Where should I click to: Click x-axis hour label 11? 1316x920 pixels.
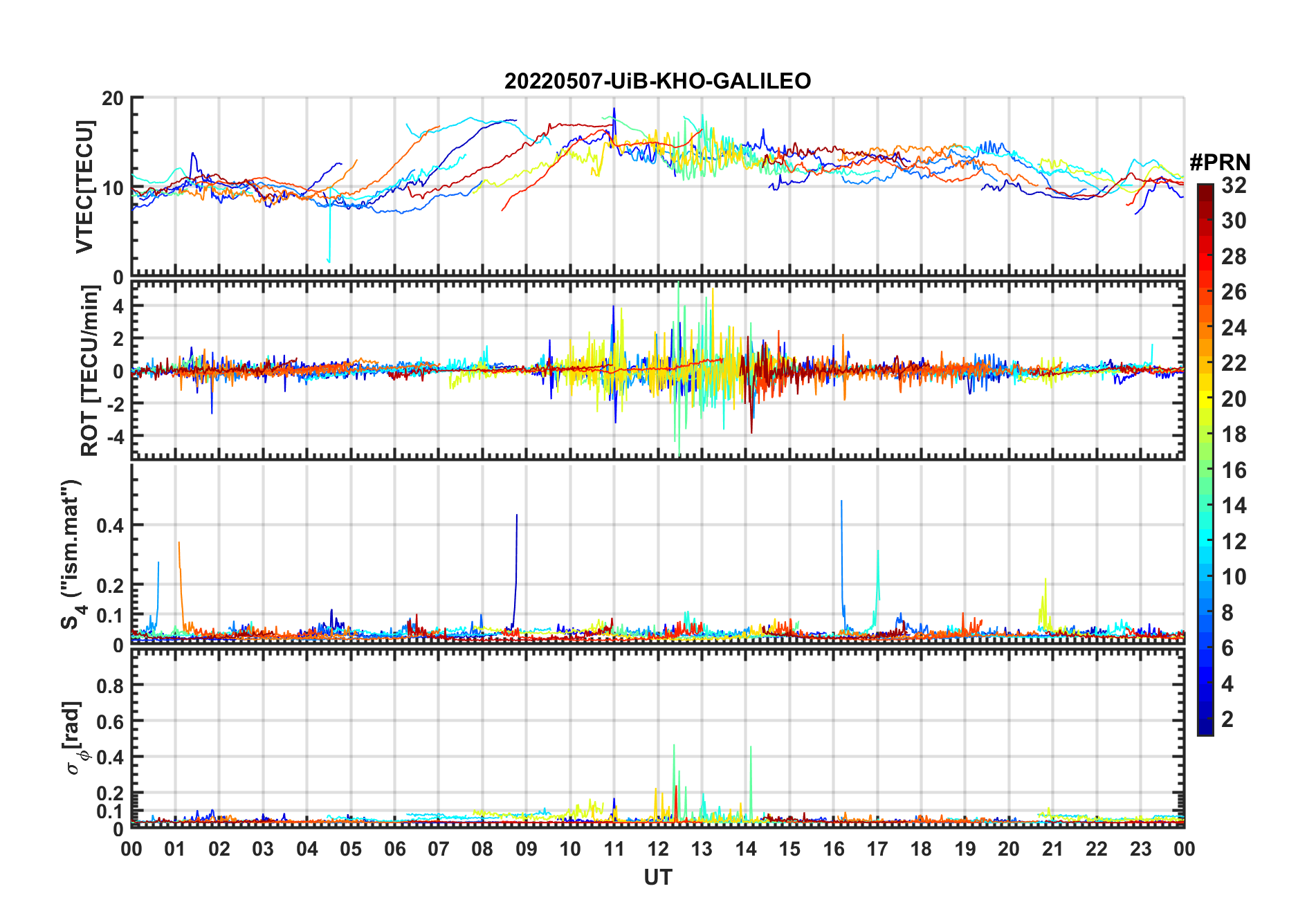pyautogui.click(x=614, y=849)
